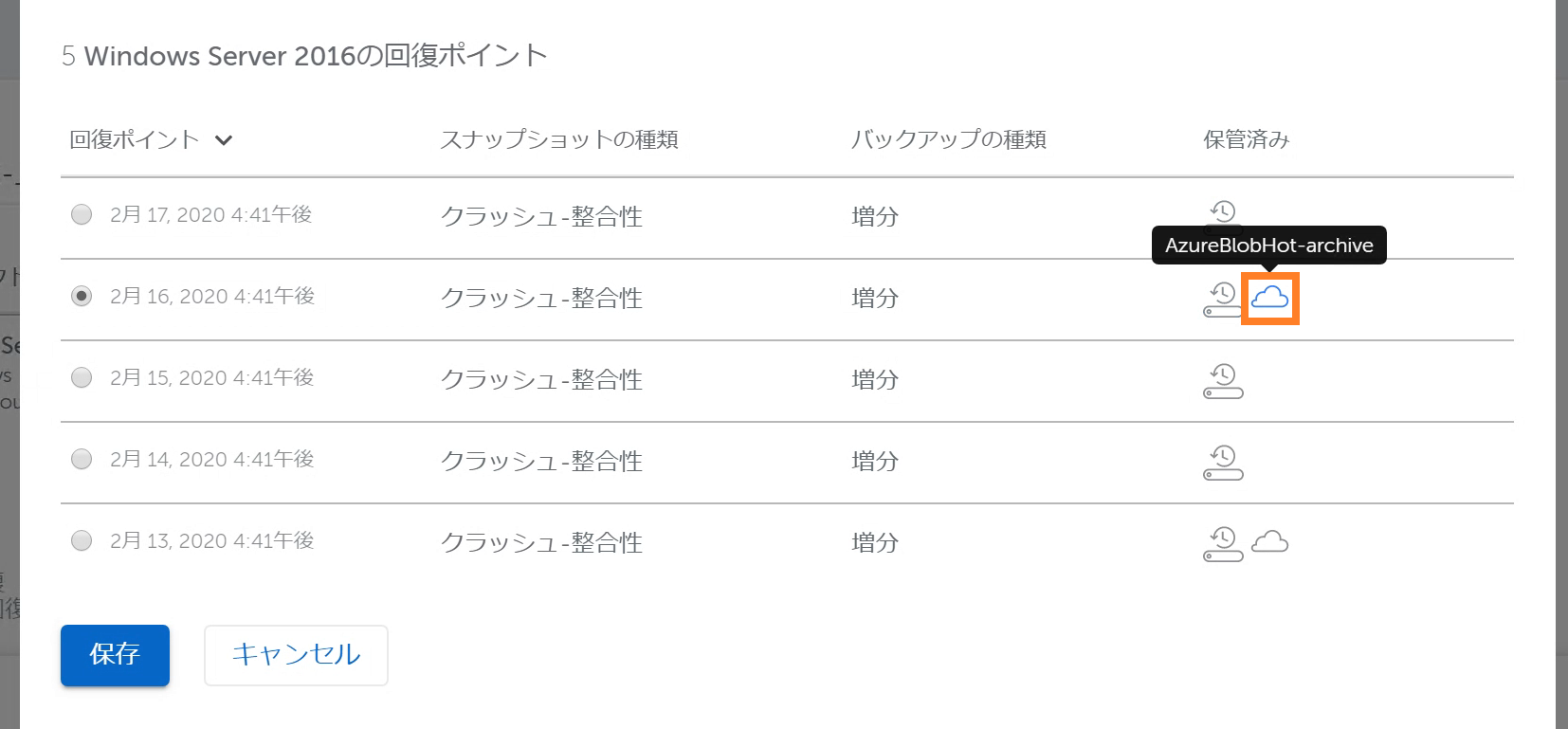Choose the selected 2月 16, 2020 radio button
The height and width of the screenshot is (729, 1568).
click(x=82, y=296)
